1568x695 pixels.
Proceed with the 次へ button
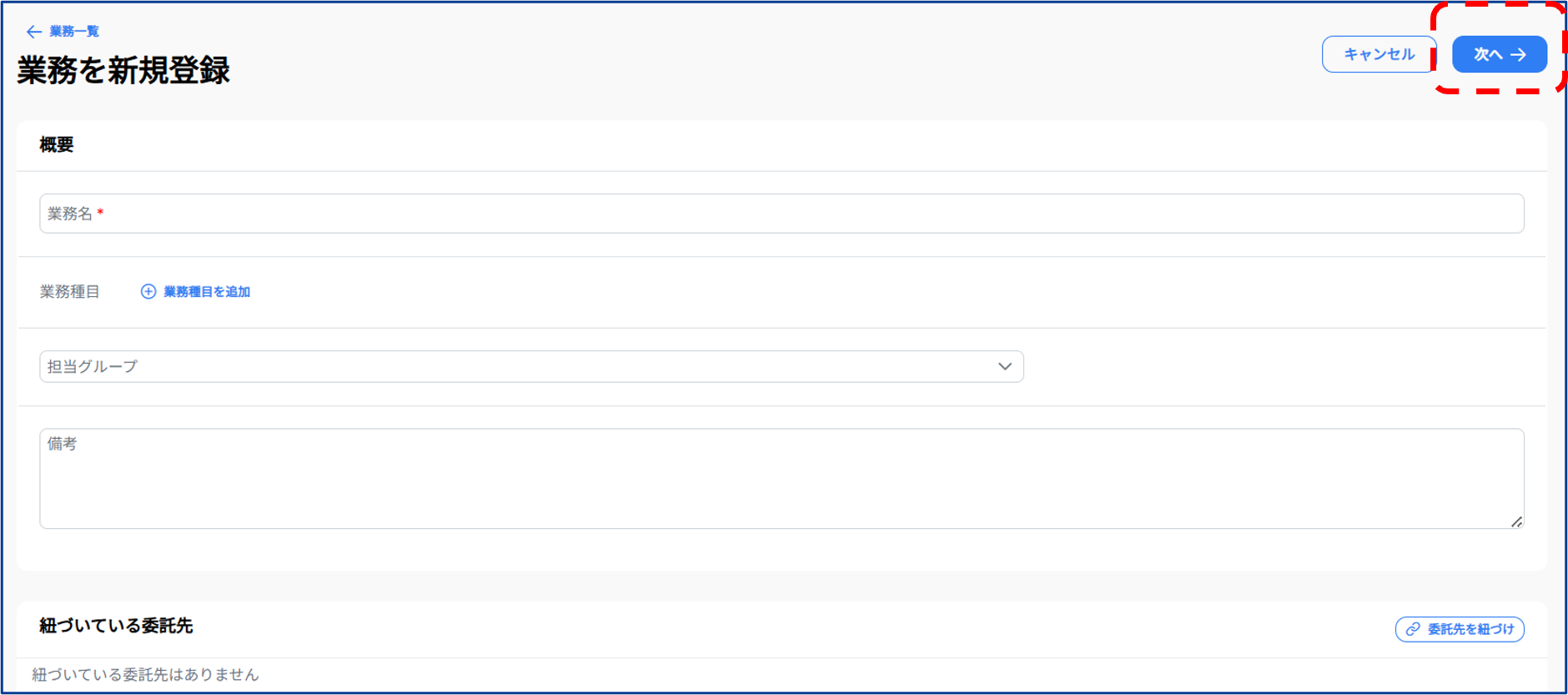1500,54
